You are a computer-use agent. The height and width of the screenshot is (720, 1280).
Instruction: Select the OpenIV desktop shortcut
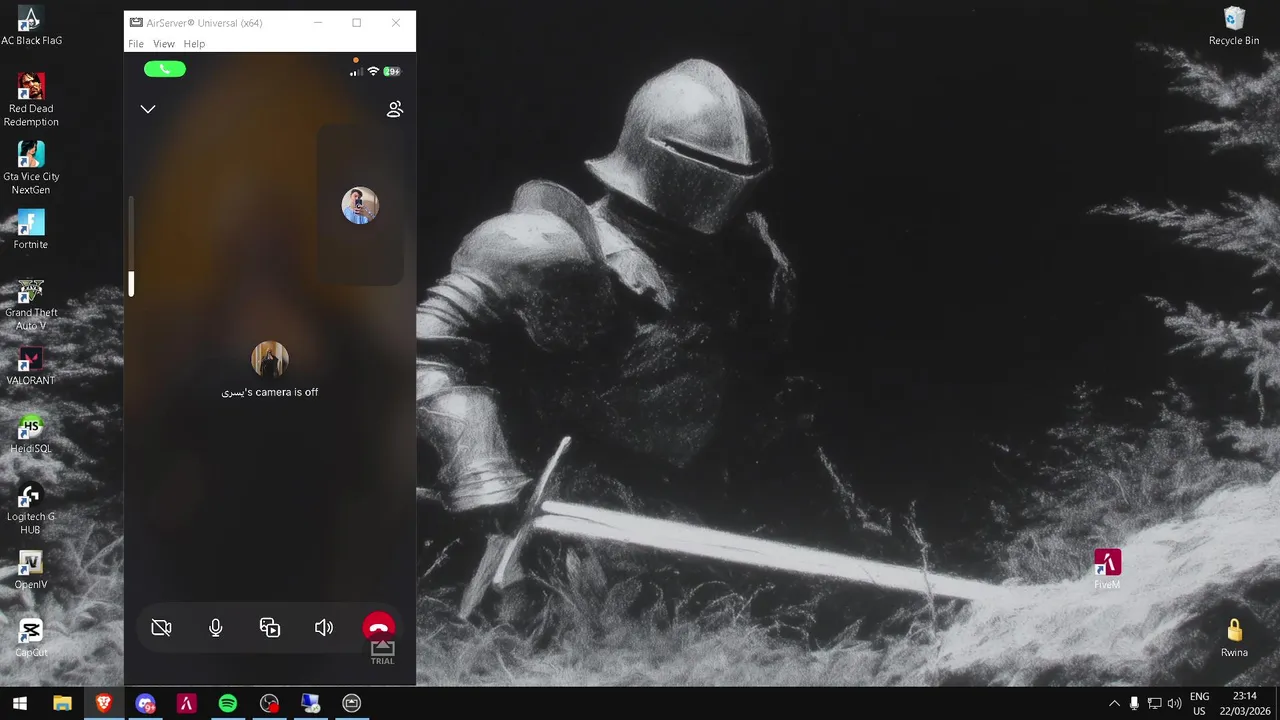point(31,570)
